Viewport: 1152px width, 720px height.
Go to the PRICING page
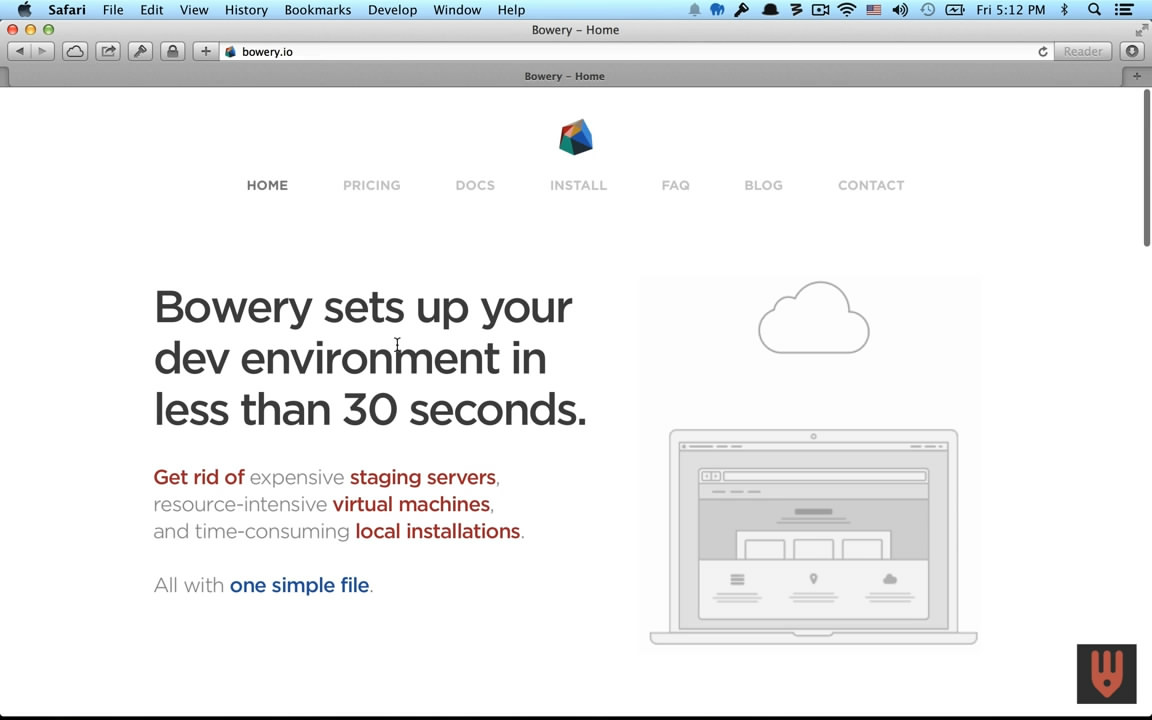(372, 185)
